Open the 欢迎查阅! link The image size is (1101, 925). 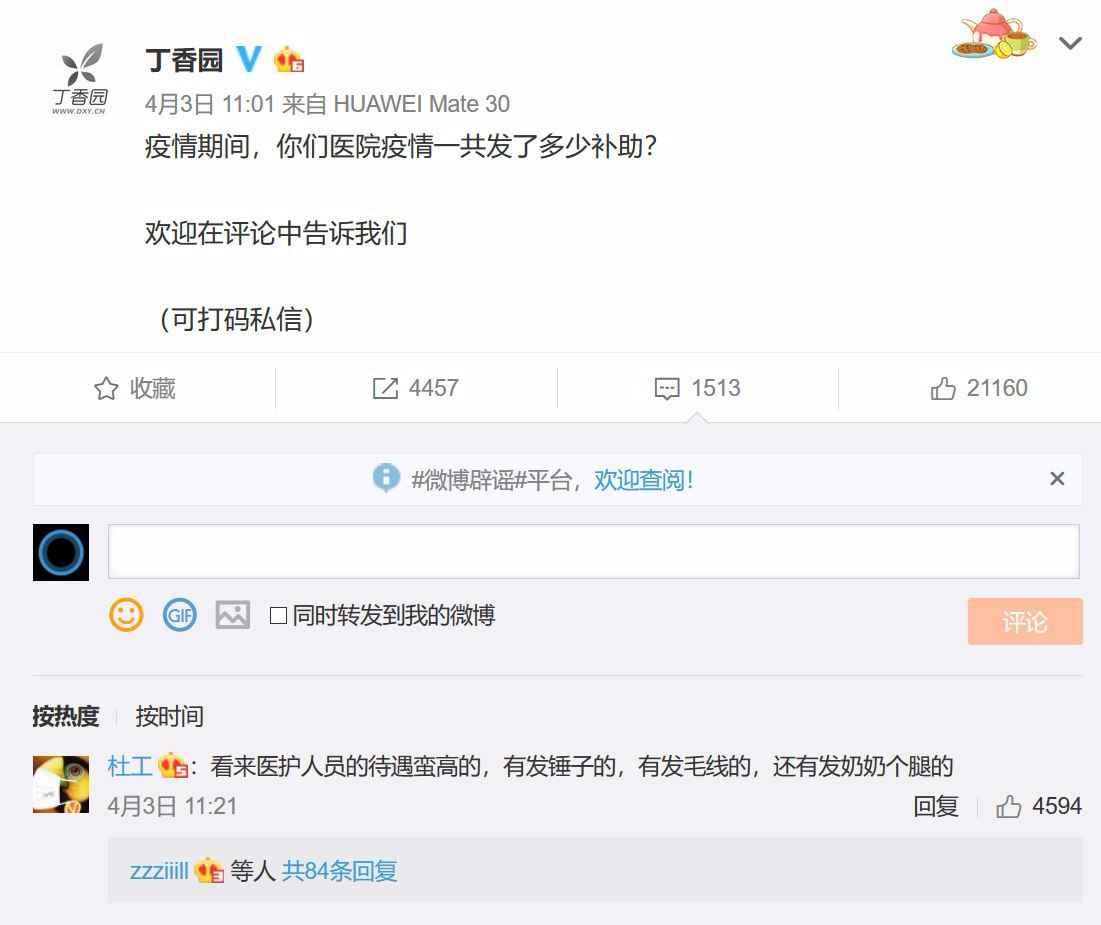643,480
